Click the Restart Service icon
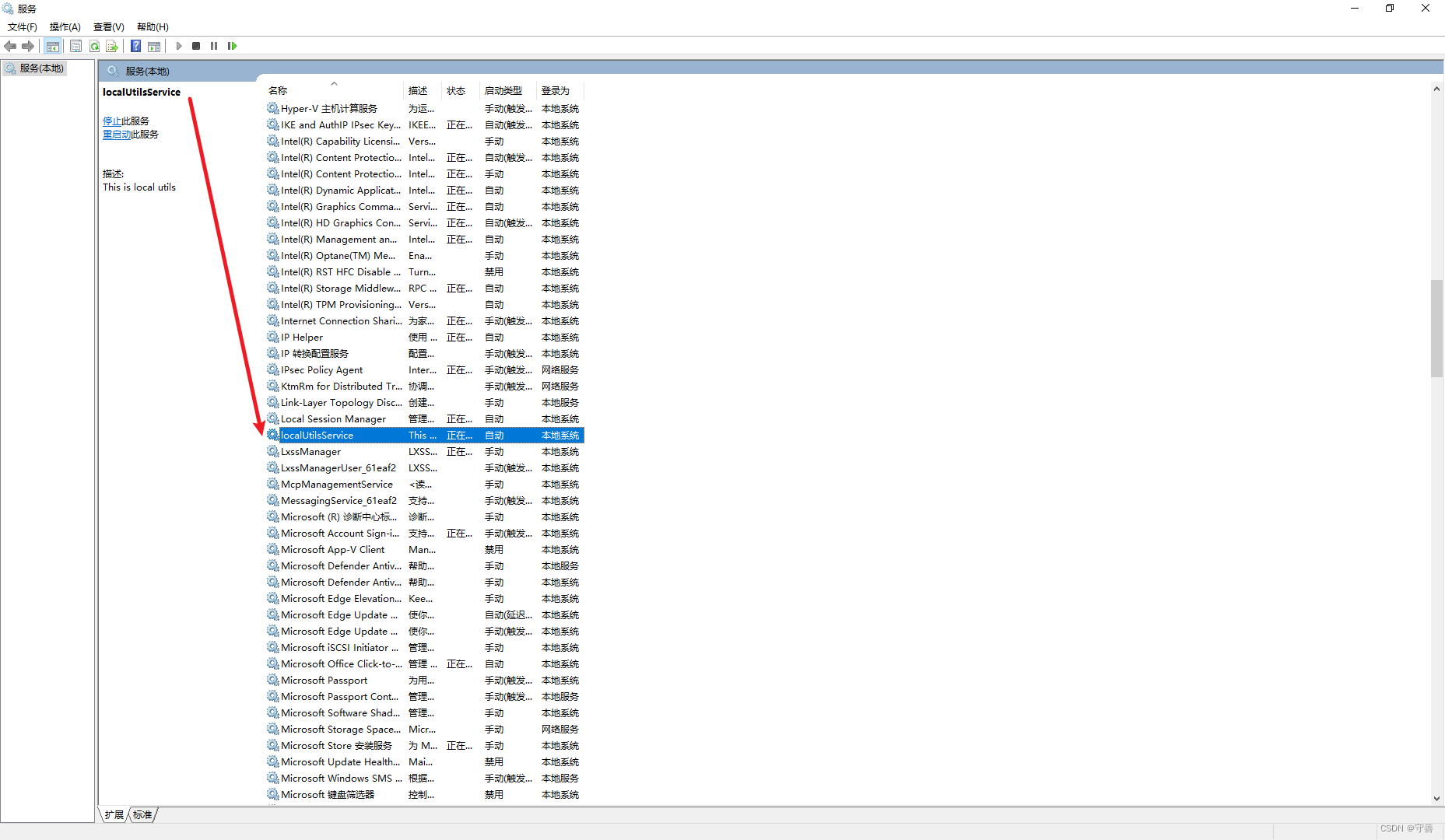The width and height of the screenshot is (1445, 840). 232,46
